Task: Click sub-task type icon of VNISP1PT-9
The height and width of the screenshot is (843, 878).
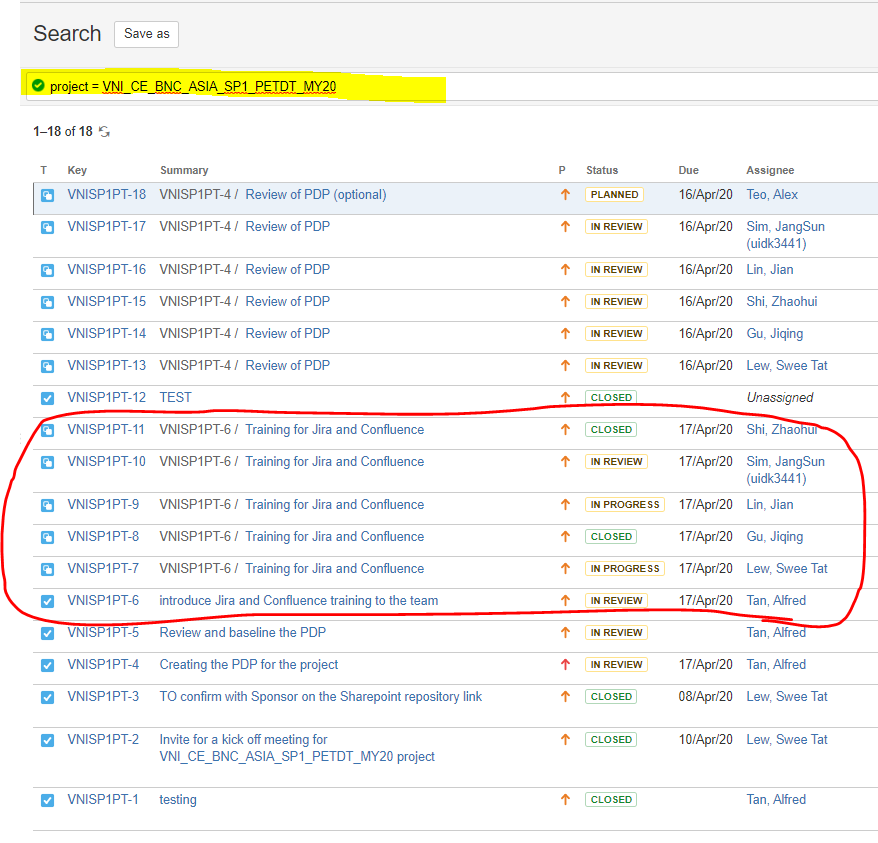Action: (48, 505)
